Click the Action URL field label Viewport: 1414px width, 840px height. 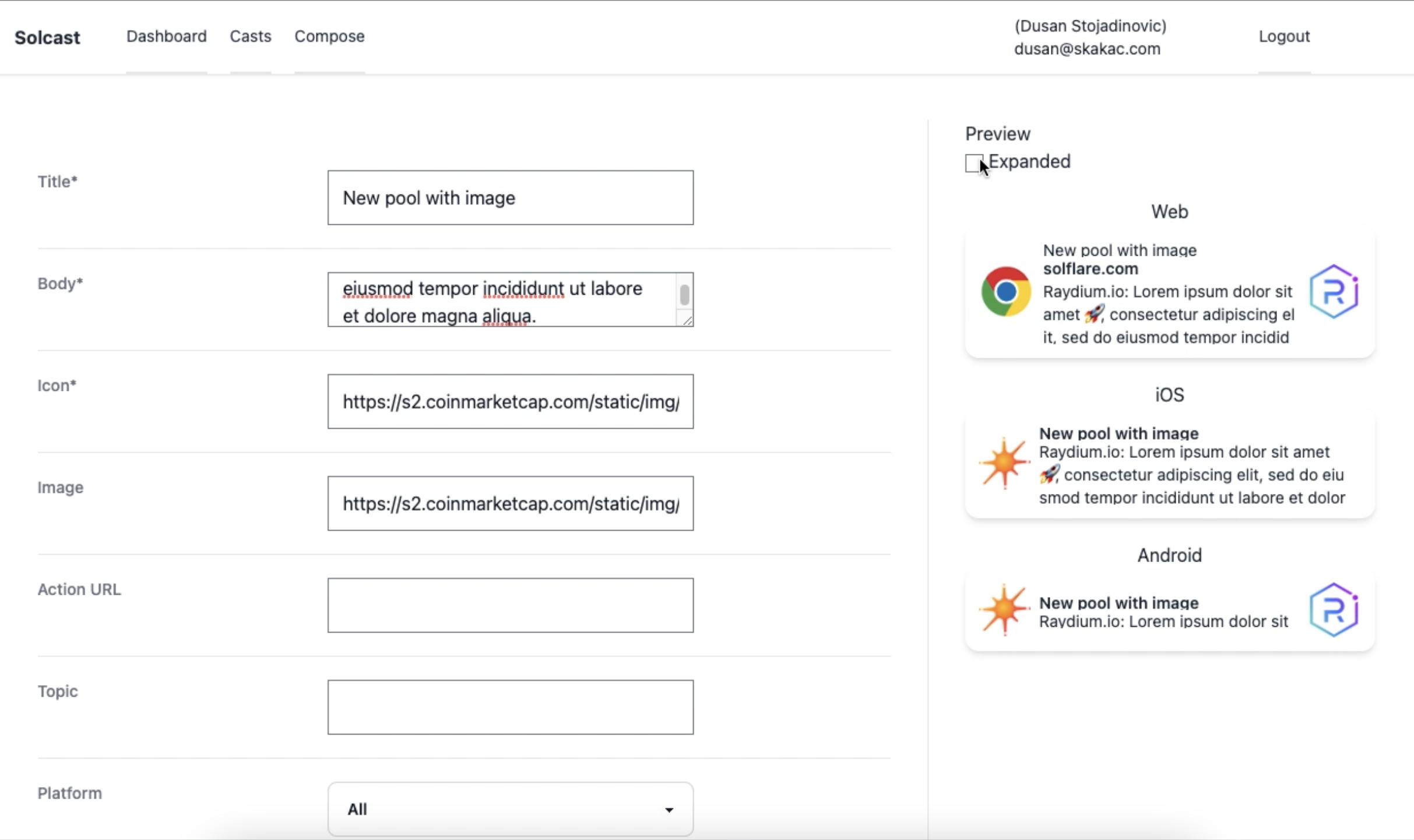(79, 590)
